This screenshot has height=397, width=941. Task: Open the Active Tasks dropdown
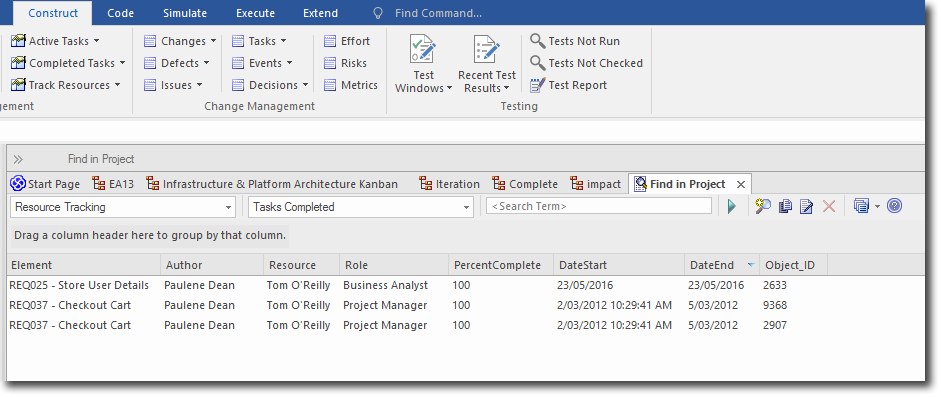point(55,41)
